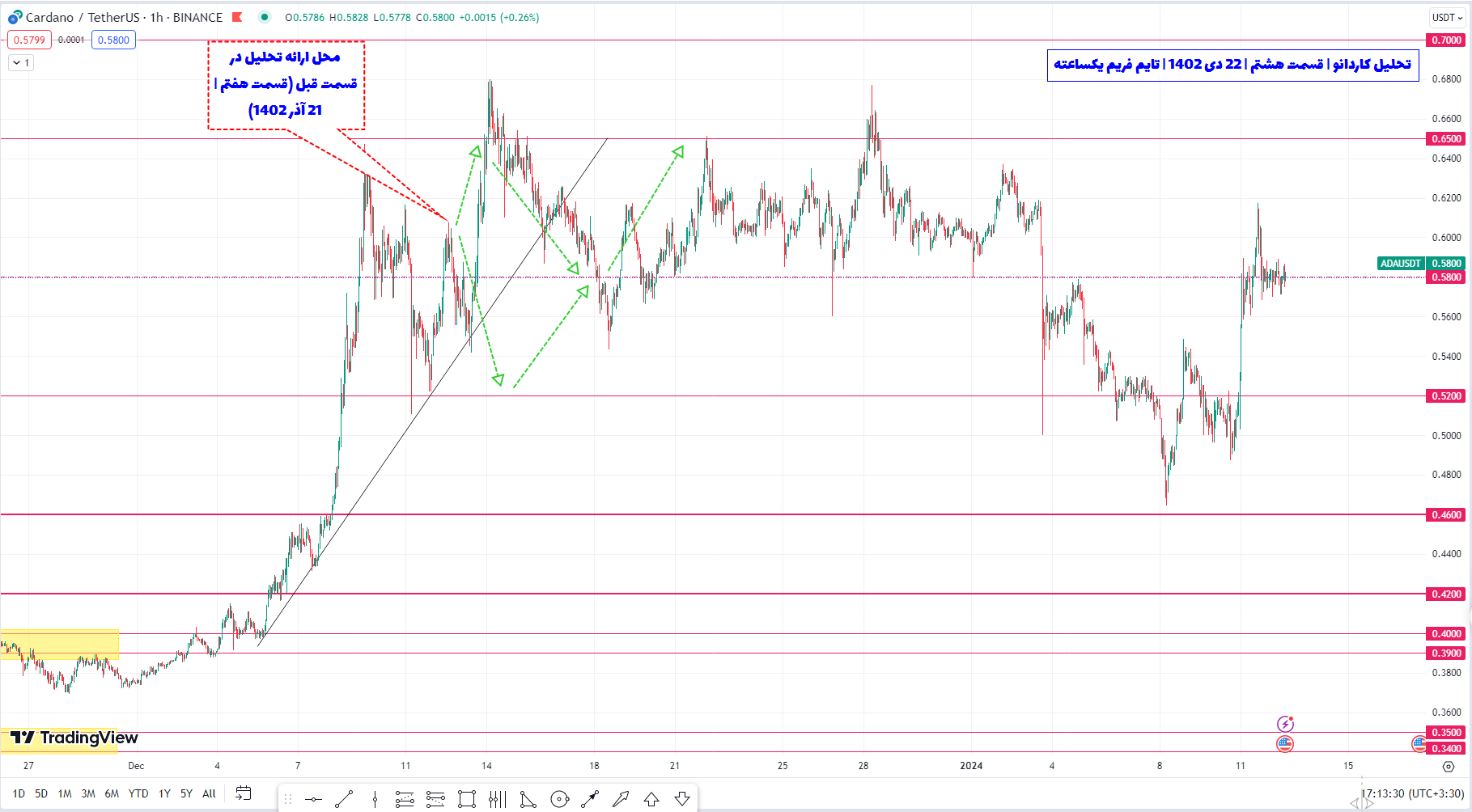This screenshot has width=1472, height=812.
Task: Select the 0.3900 price level label
Action: [1446, 653]
